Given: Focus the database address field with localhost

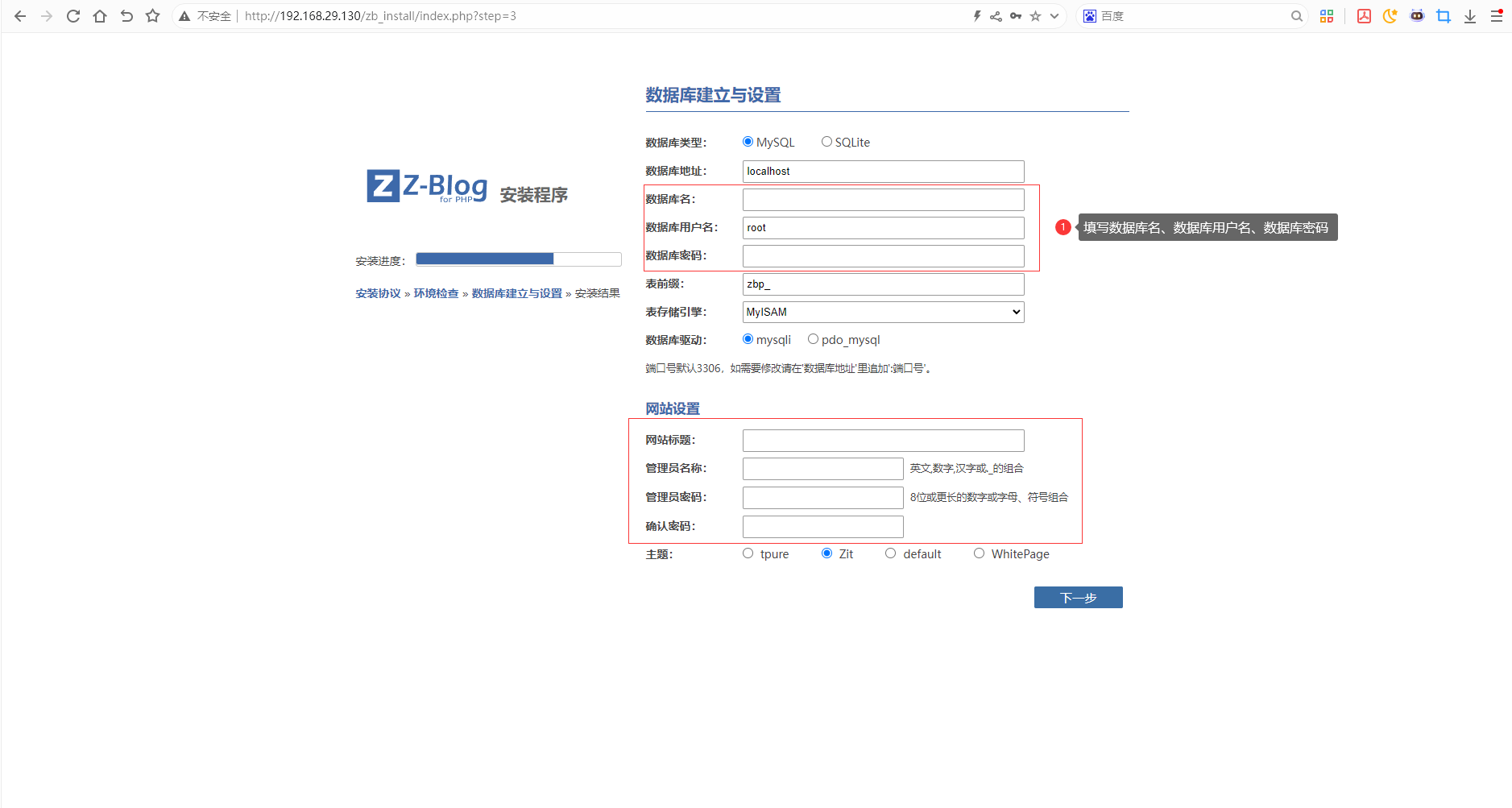Looking at the screenshot, I should [x=883, y=172].
